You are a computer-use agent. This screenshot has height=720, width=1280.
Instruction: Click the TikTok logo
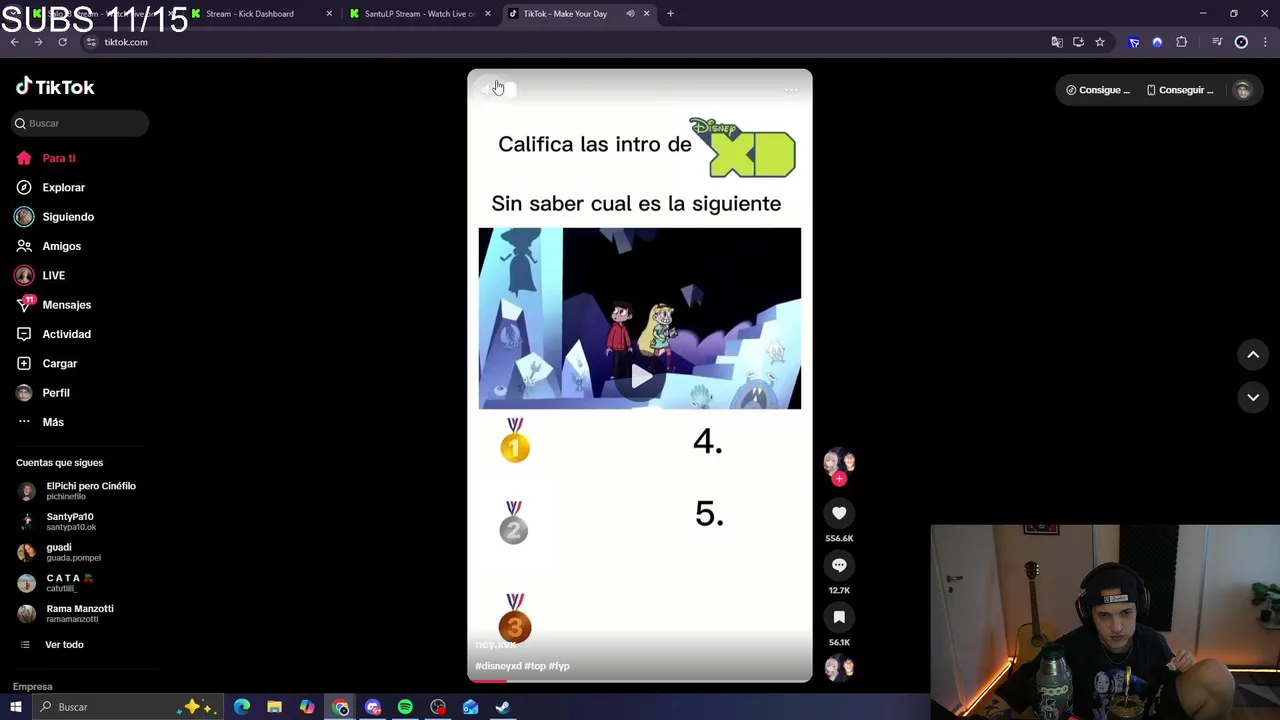click(x=55, y=87)
